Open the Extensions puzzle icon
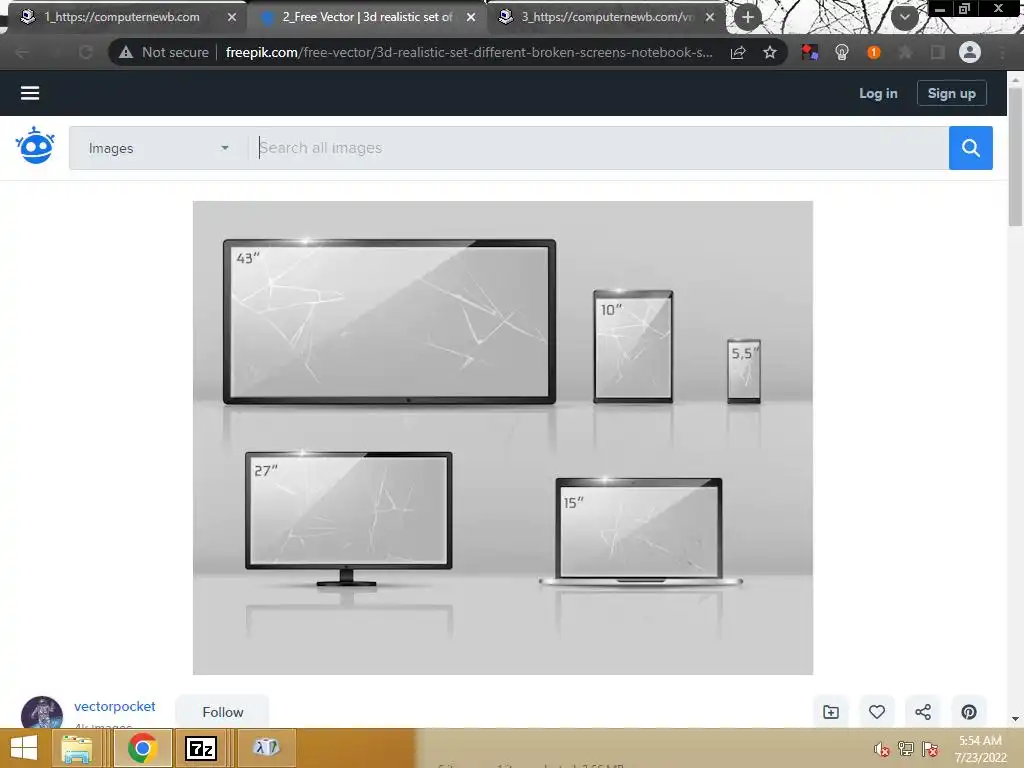 [905, 53]
